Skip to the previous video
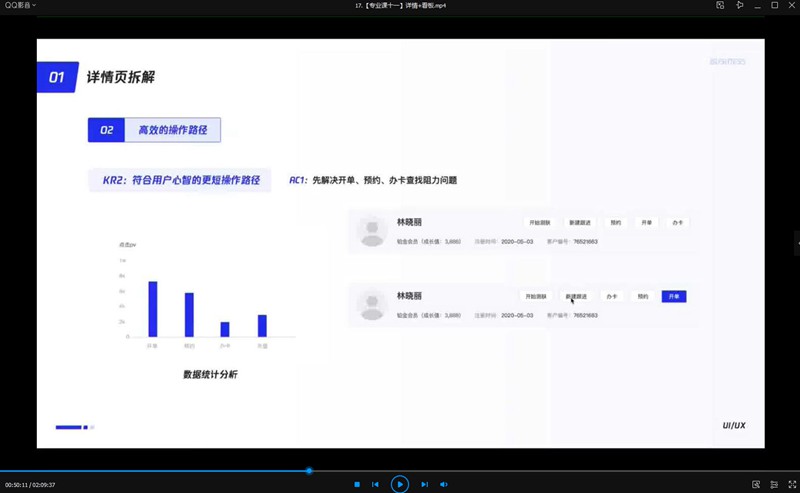This screenshot has width=800, height=493. 375,484
